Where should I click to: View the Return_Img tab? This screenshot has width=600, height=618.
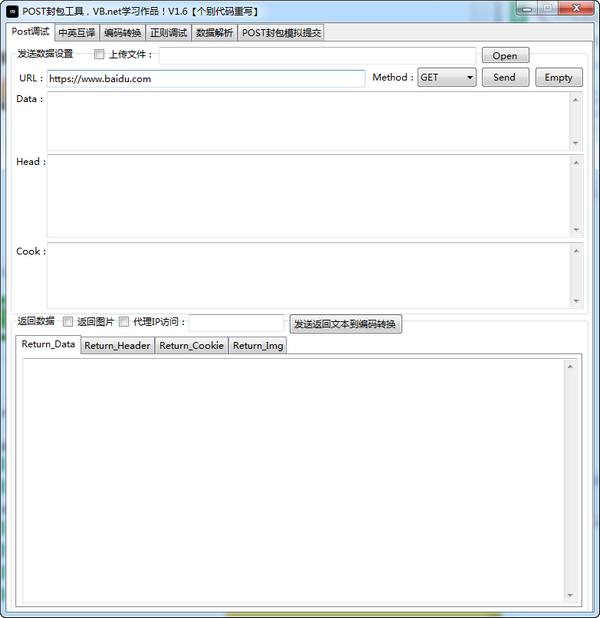point(258,346)
